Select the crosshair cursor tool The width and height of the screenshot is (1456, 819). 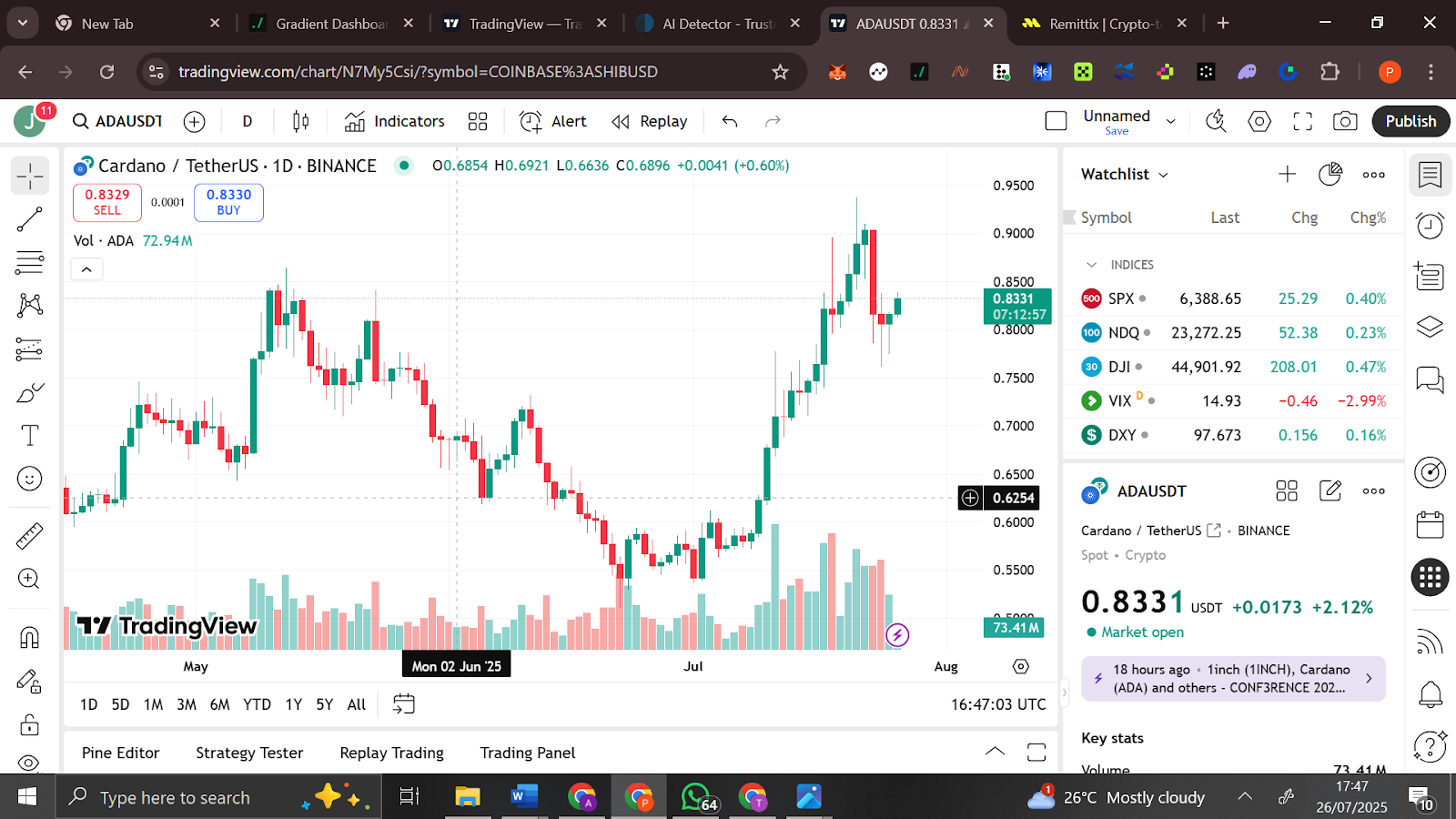click(29, 176)
